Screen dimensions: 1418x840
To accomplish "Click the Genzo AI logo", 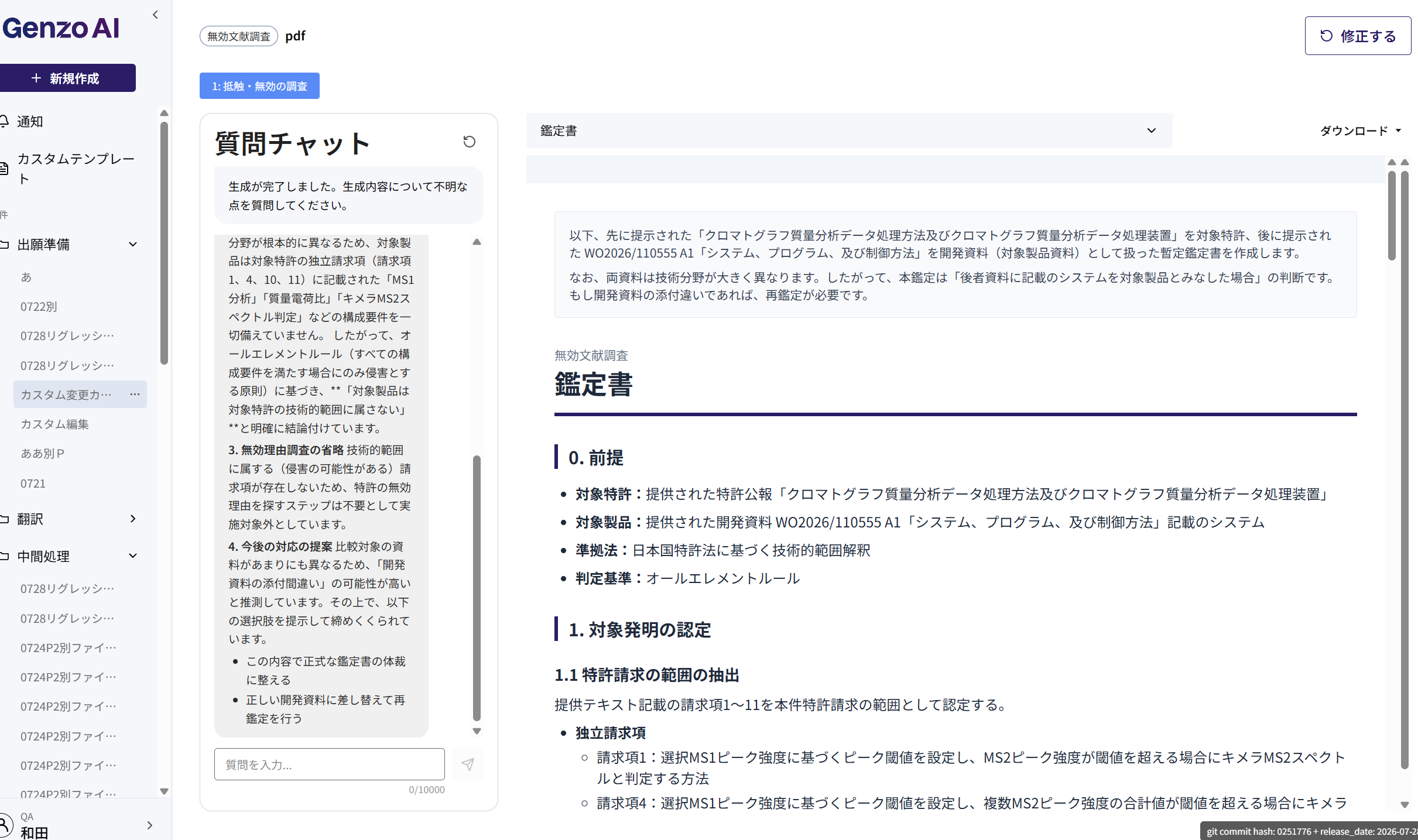I will (x=61, y=28).
